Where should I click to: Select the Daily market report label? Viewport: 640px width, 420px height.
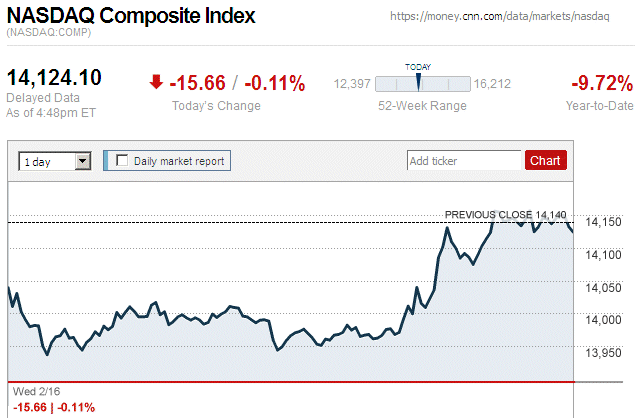coord(179,160)
